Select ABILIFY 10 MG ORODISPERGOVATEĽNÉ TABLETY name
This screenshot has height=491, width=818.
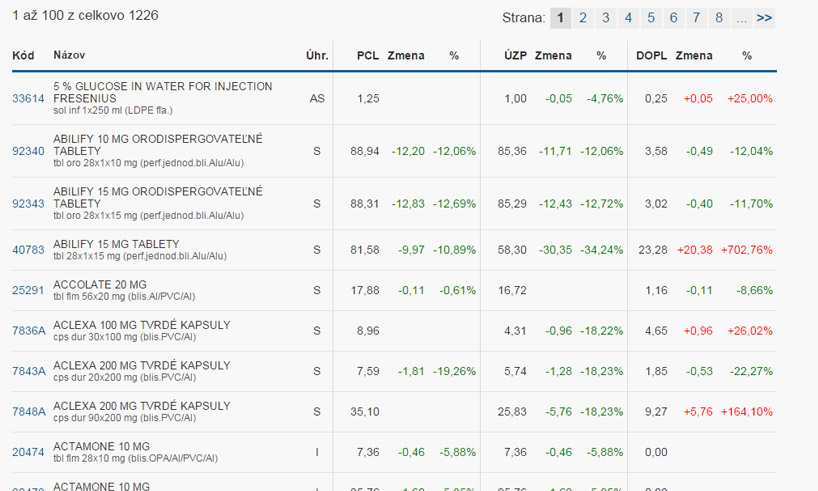(158, 145)
